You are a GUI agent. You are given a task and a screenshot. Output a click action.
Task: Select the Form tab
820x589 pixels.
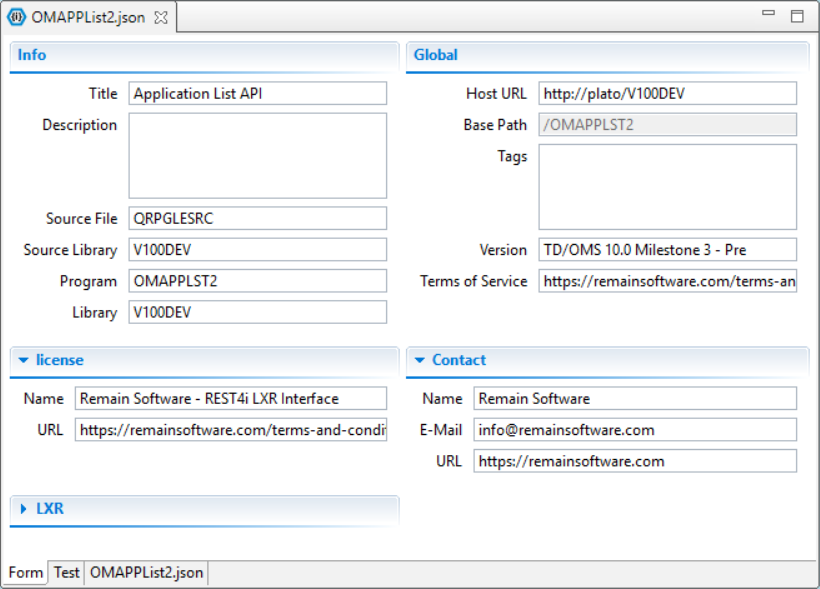tap(26, 573)
